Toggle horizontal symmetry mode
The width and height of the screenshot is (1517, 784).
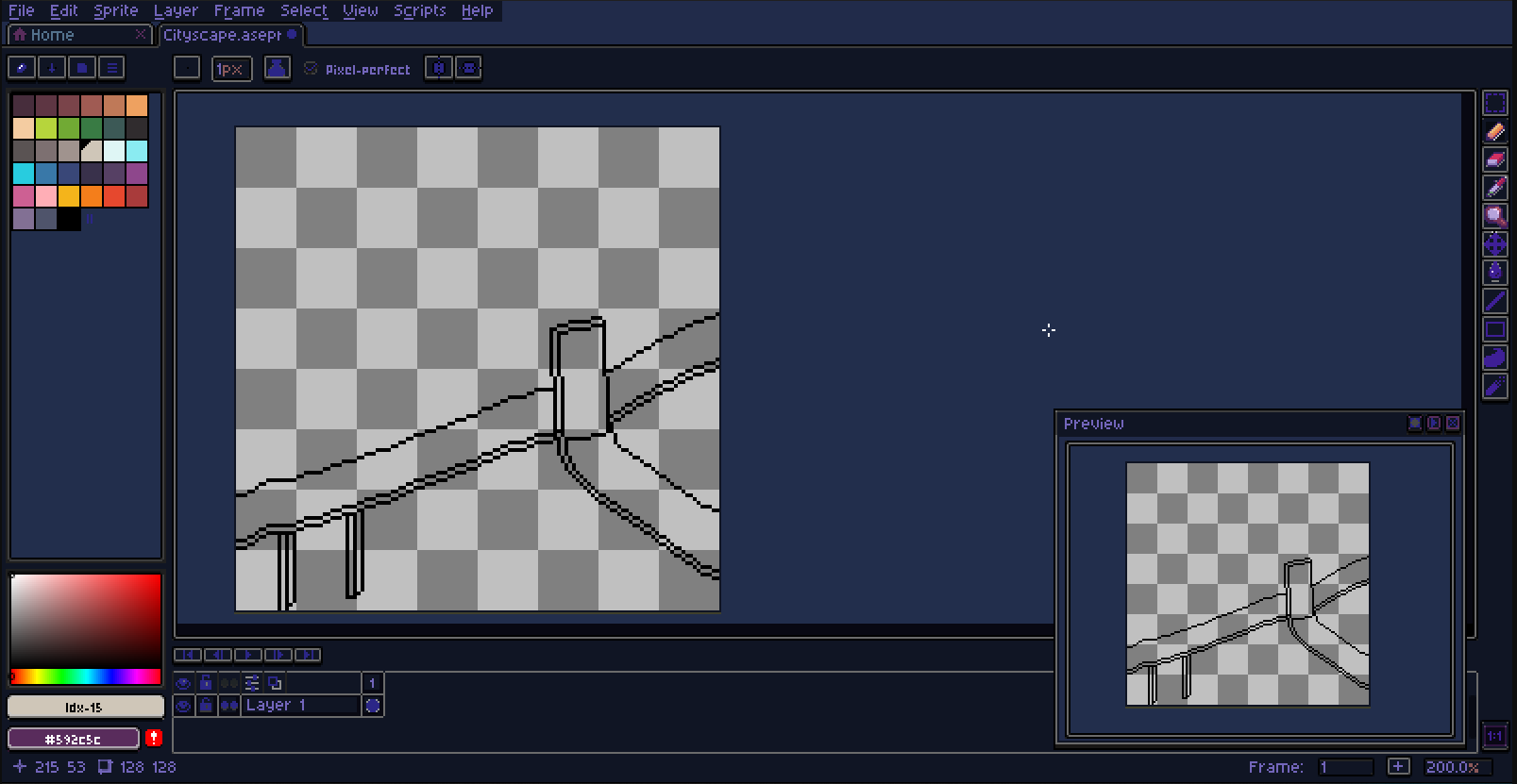pos(438,68)
